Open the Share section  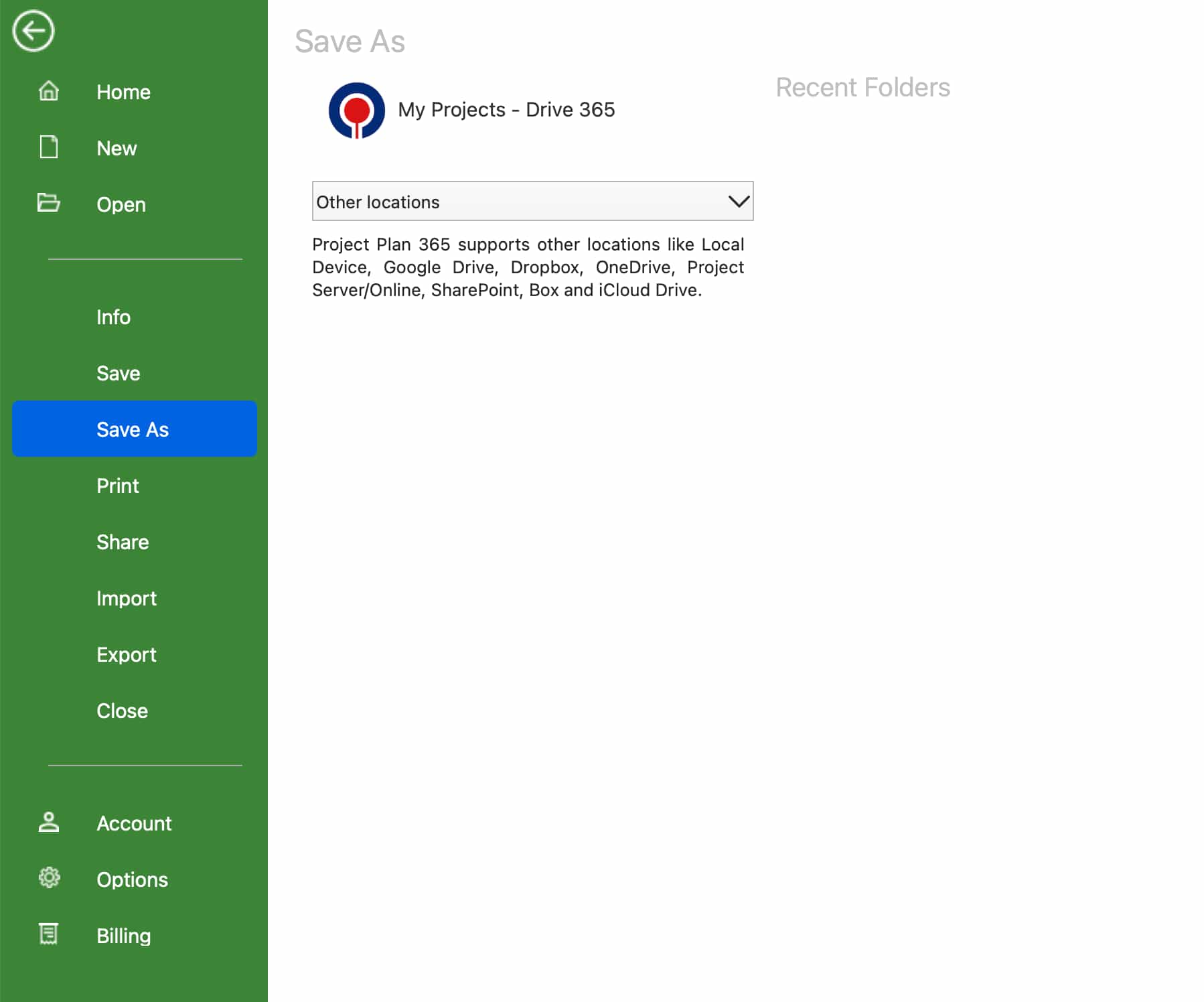click(x=123, y=542)
